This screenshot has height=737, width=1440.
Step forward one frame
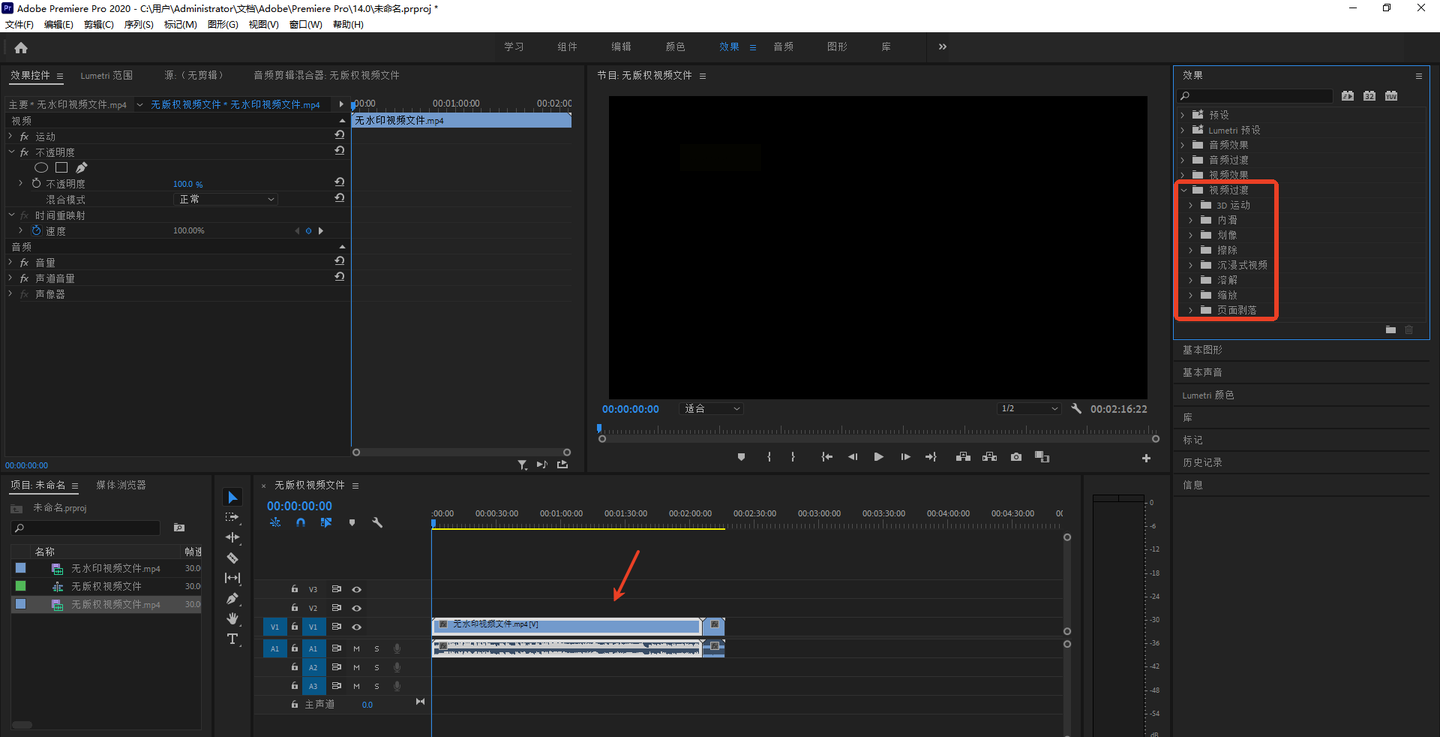[905, 457]
